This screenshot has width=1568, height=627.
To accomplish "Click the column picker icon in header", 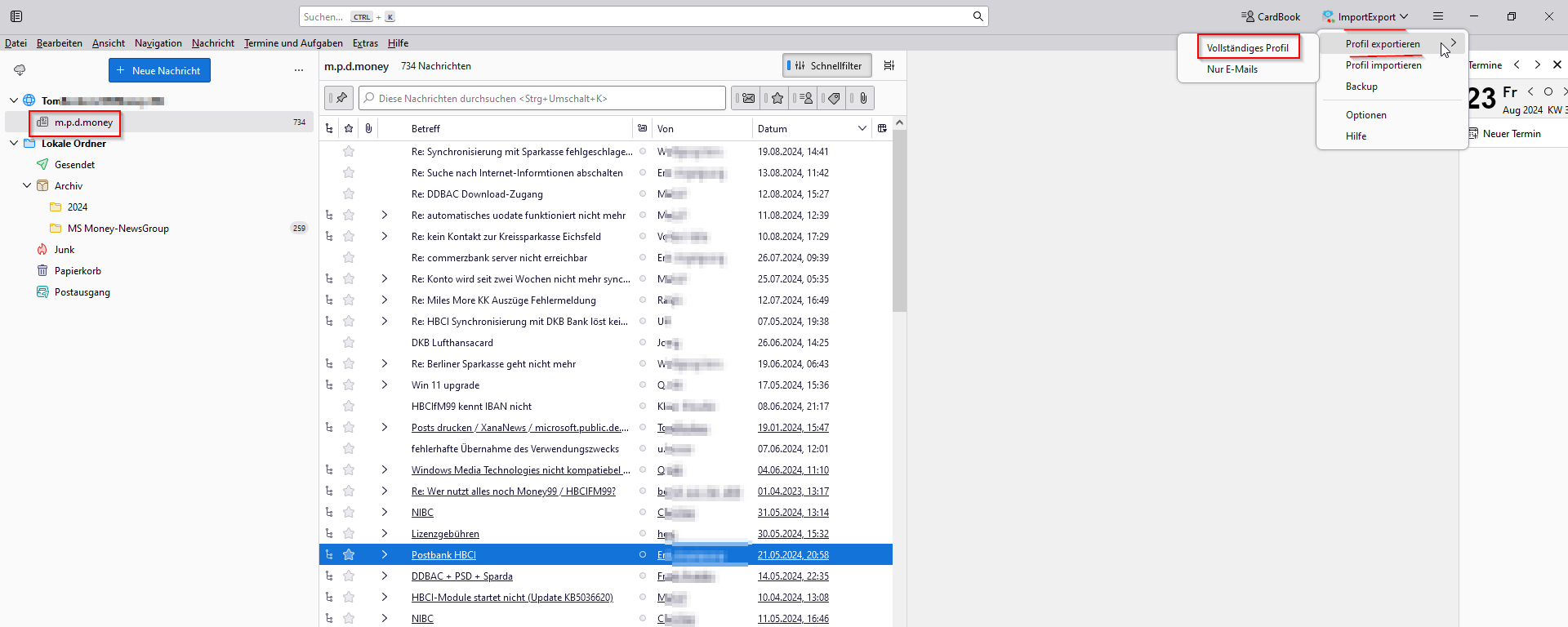I will coord(882,128).
